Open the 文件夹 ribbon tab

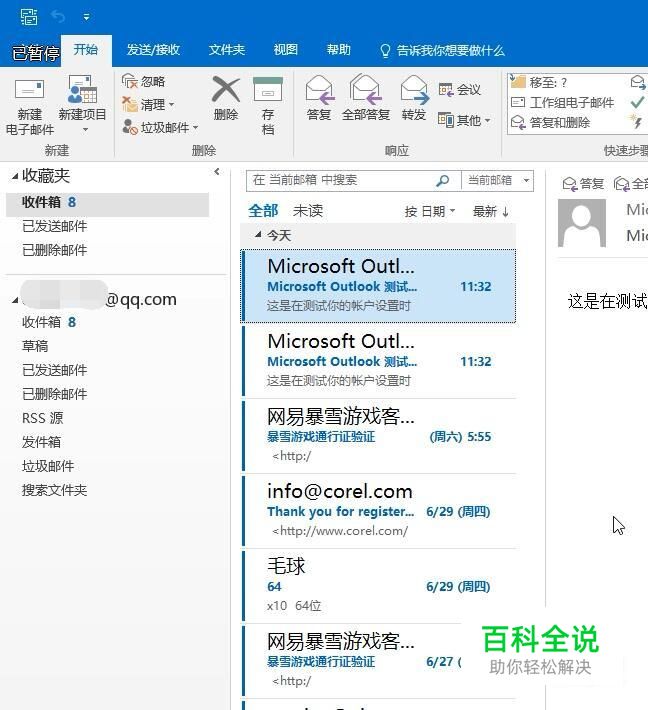point(226,50)
